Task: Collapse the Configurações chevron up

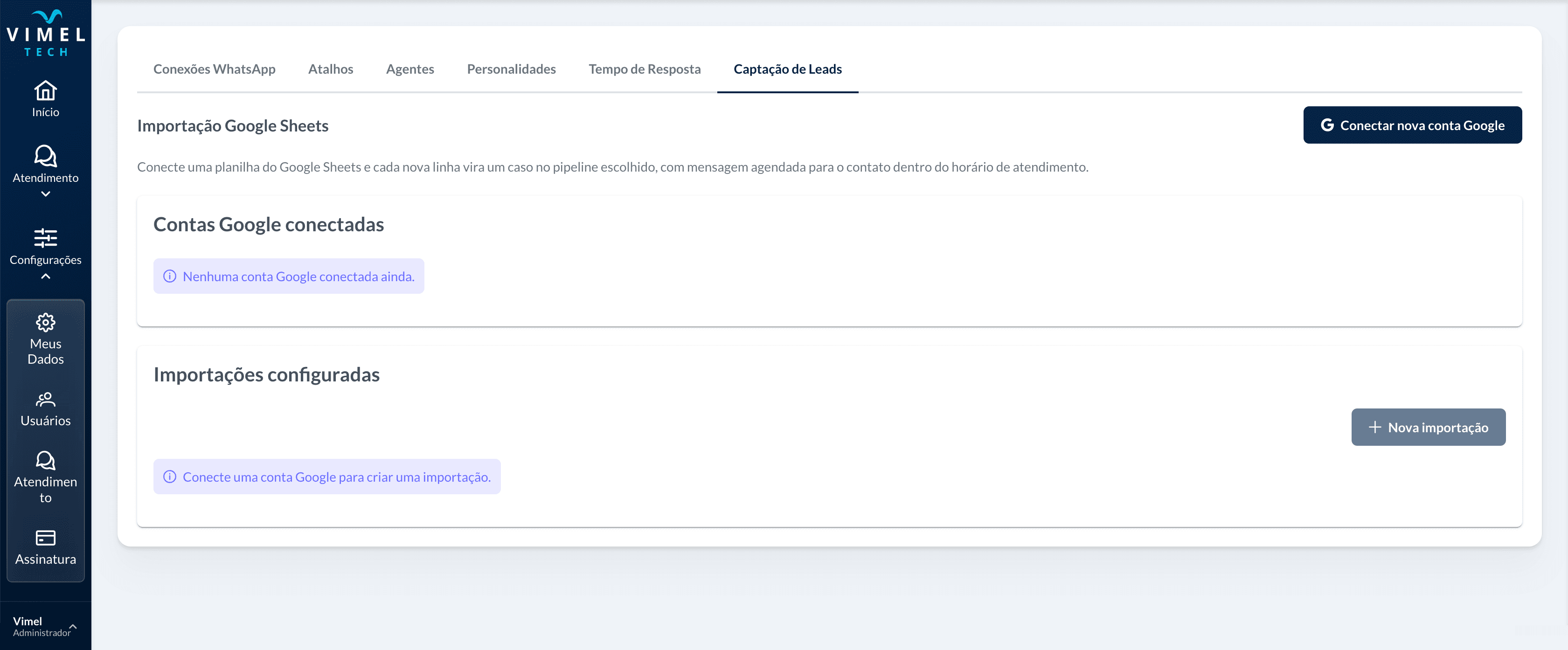Action: (x=46, y=277)
